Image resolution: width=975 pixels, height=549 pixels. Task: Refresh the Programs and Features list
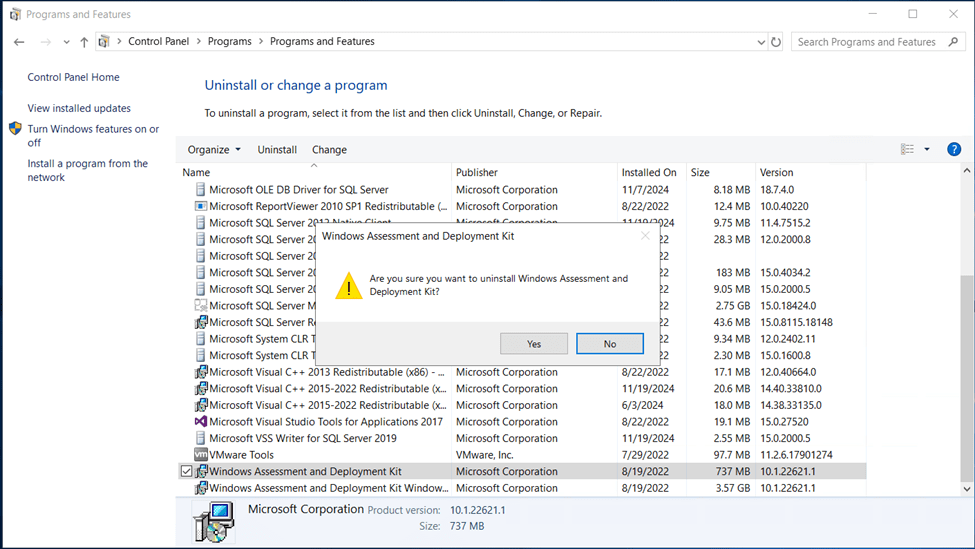[x=776, y=42]
